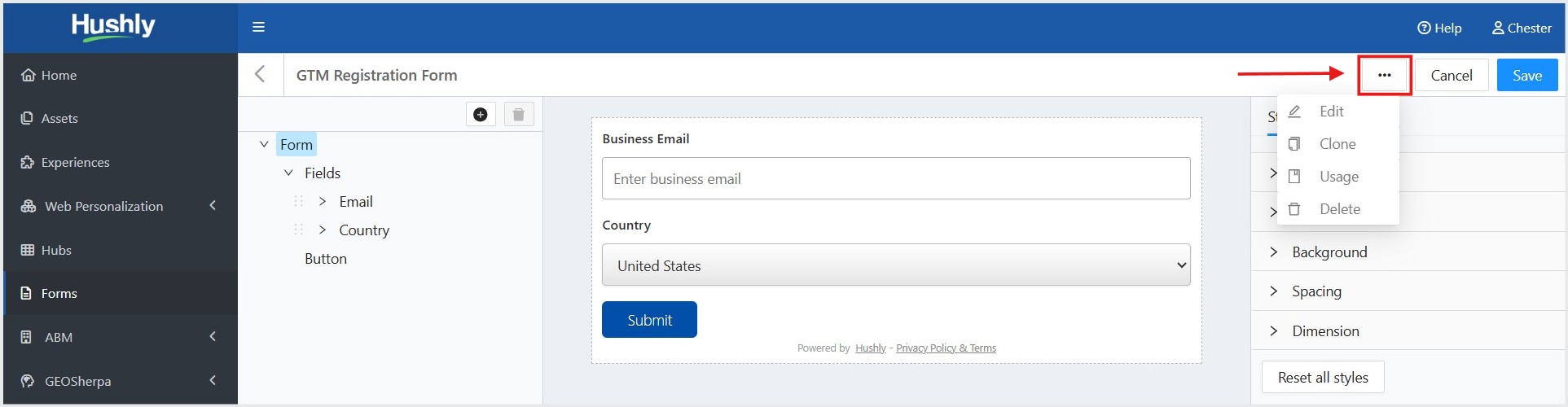
Task: Open the Chester user profile
Action: pos(1522,28)
